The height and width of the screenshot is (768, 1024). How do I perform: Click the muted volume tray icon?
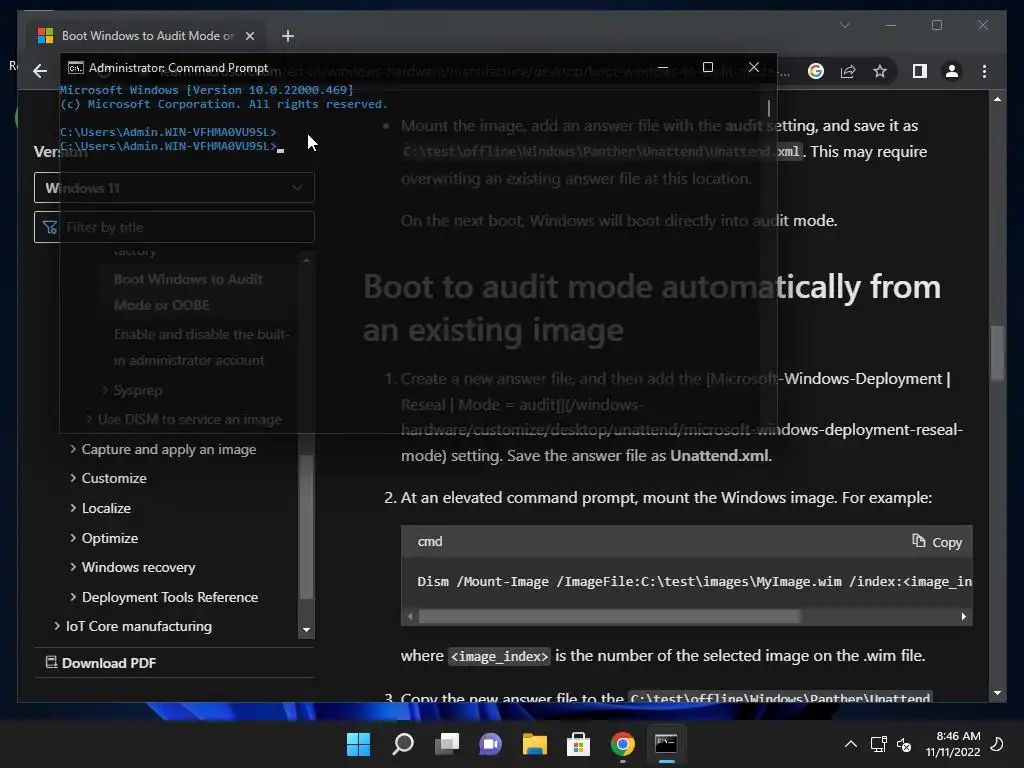[x=904, y=744]
